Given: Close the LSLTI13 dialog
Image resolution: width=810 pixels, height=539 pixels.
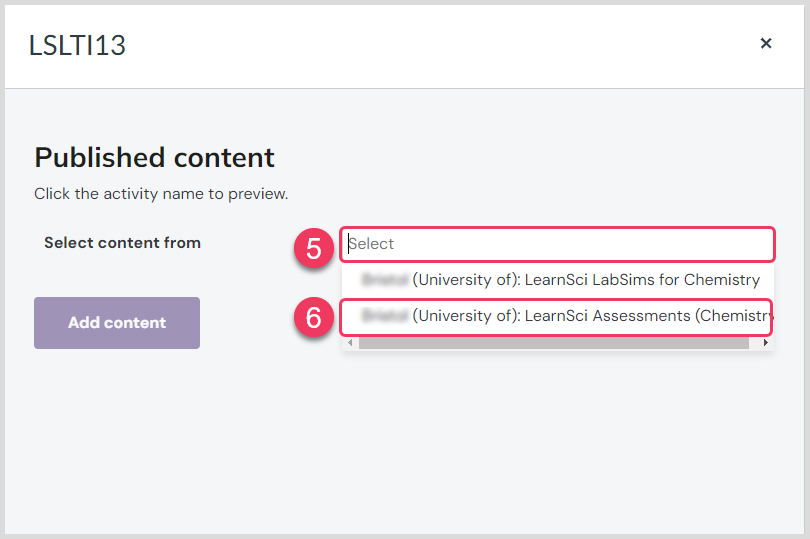Looking at the screenshot, I should [x=766, y=43].
